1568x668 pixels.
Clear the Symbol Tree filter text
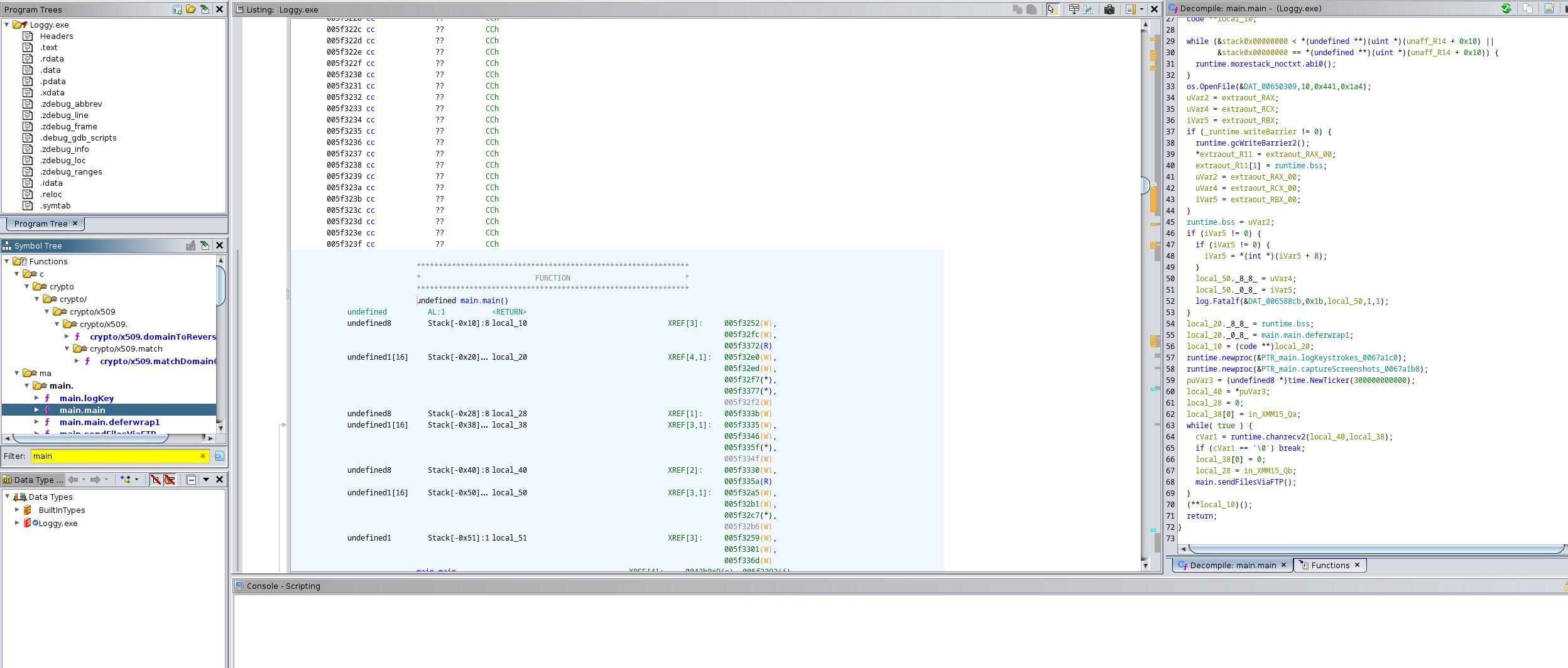202,456
